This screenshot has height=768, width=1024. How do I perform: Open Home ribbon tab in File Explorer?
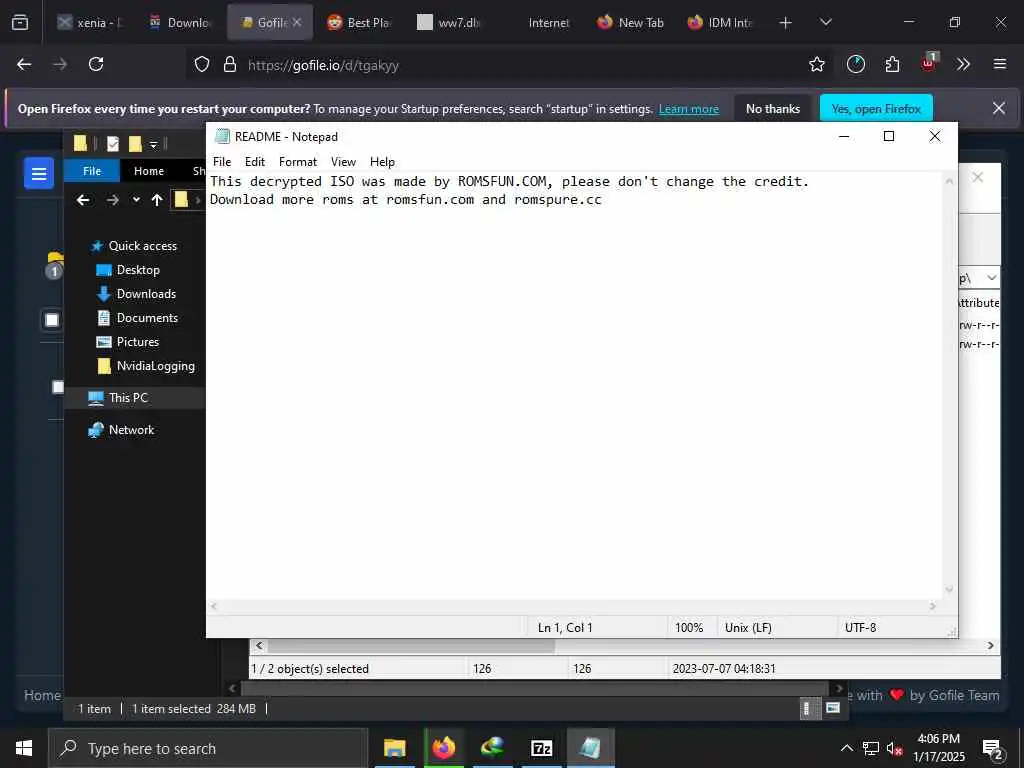click(x=149, y=171)
